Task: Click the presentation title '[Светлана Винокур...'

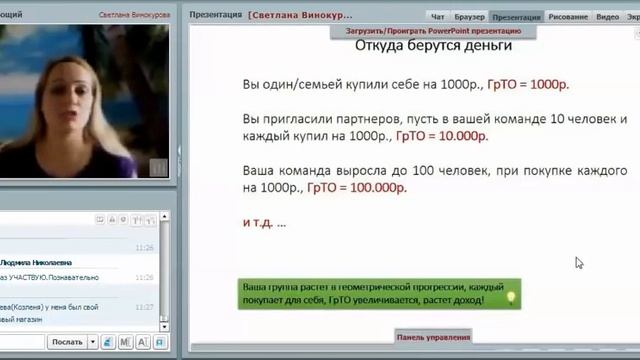Action: (300, 16)
